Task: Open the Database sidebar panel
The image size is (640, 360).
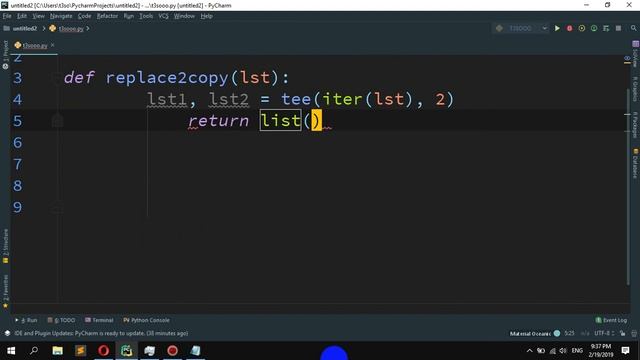Action: pyautogui.click(x=635, y=163)
